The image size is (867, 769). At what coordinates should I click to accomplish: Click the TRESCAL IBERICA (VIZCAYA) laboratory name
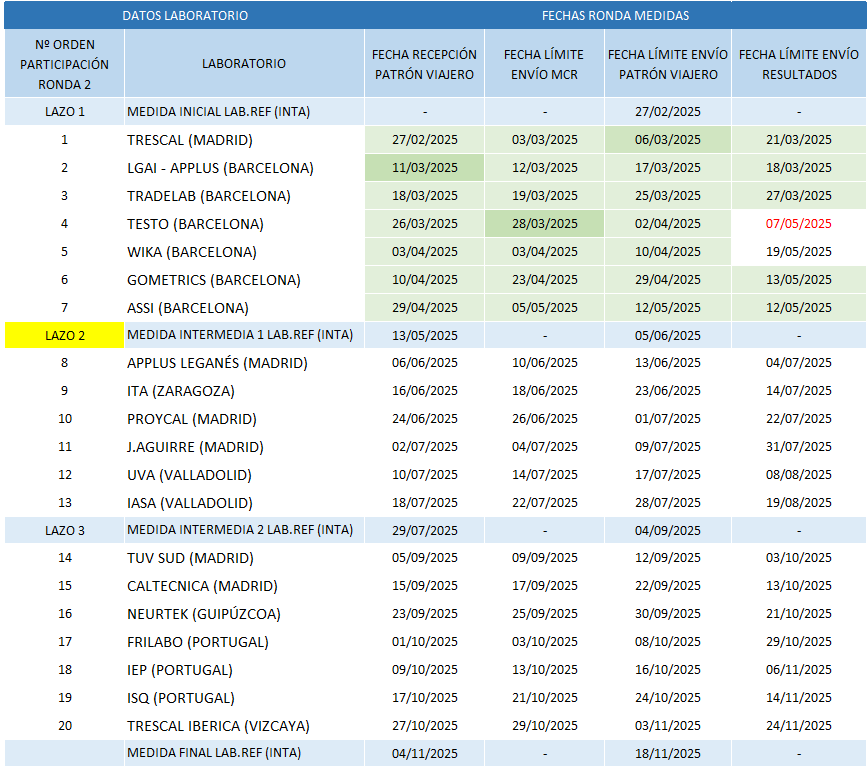218,726
